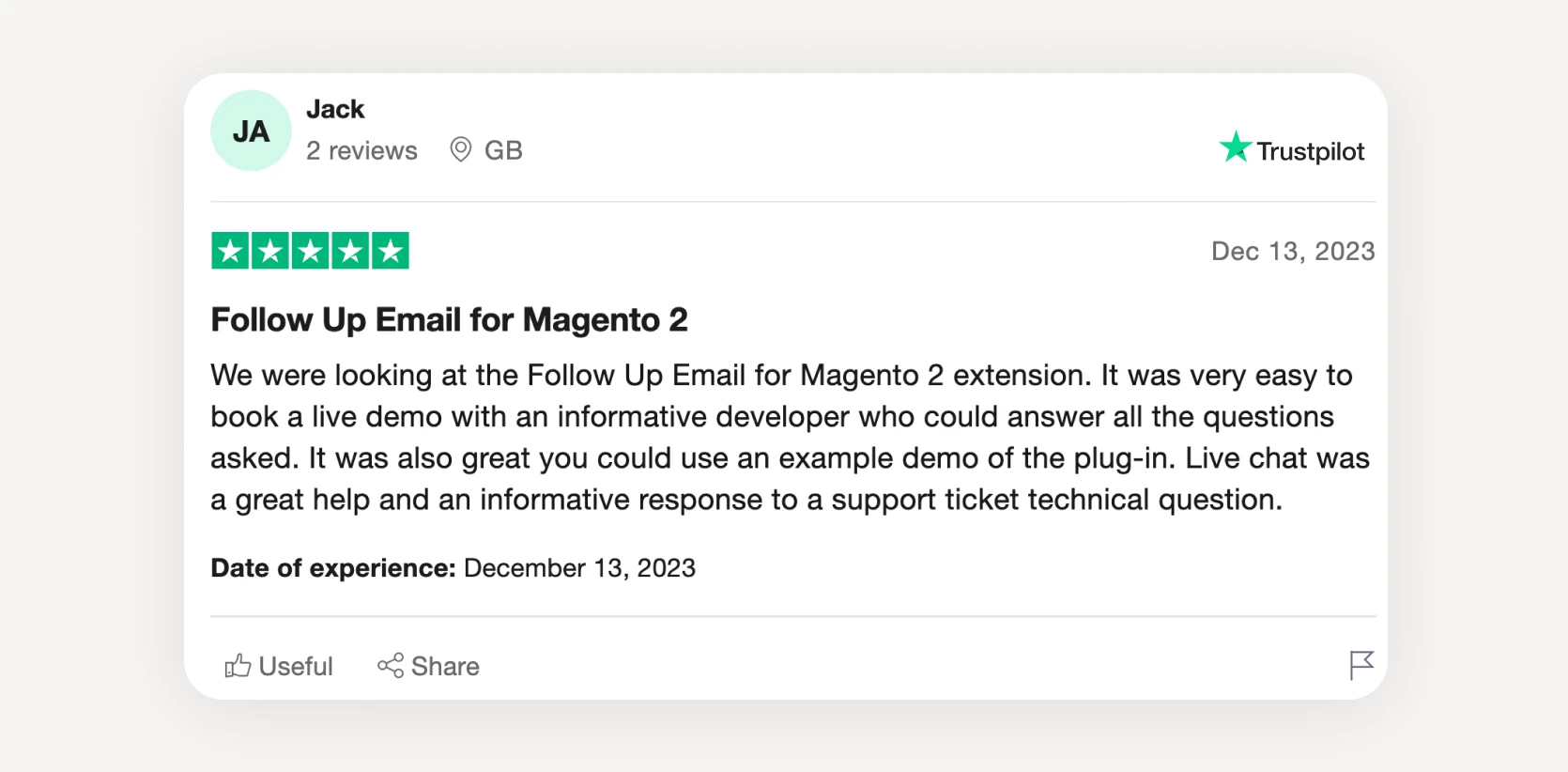Click the fourth green rating star
This screenshot has width=1568, height=772.
pos(350,251)
